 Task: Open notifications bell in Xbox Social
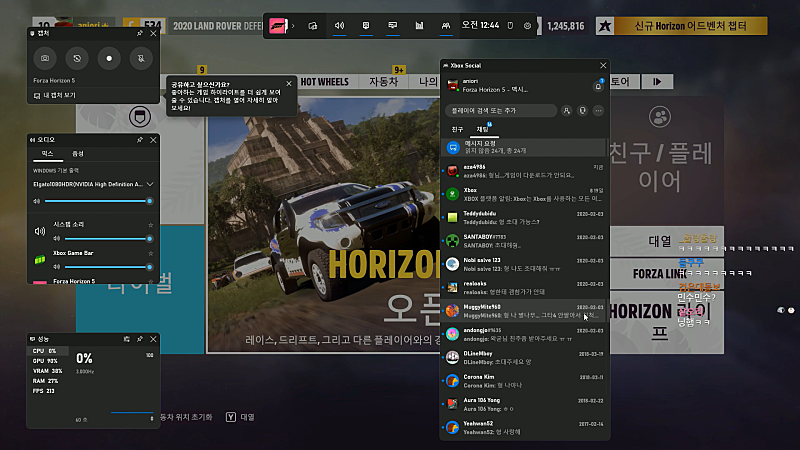pos(598,86)
